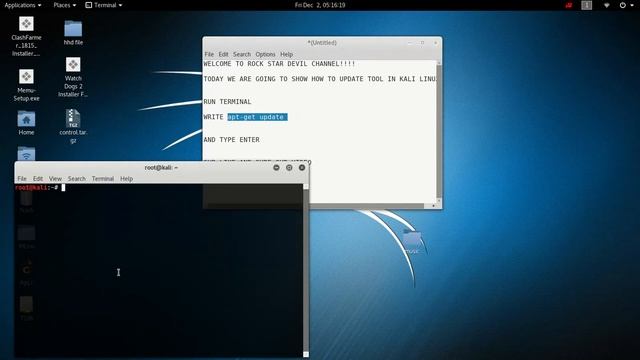Open the Search menu in the text editor
Viewport: 640px width, 360px height.
tap(242, 54)
